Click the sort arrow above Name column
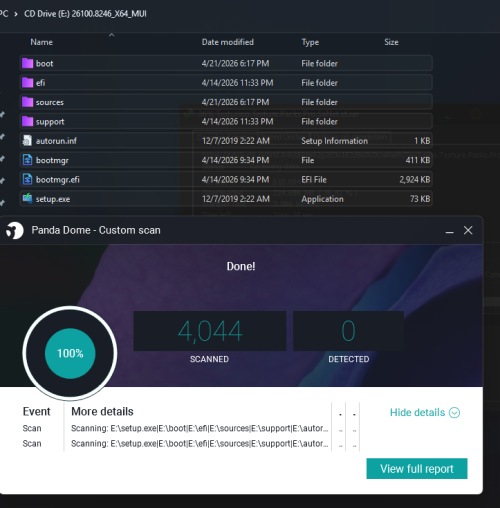 pyautogui.click(x=112, y=35)
